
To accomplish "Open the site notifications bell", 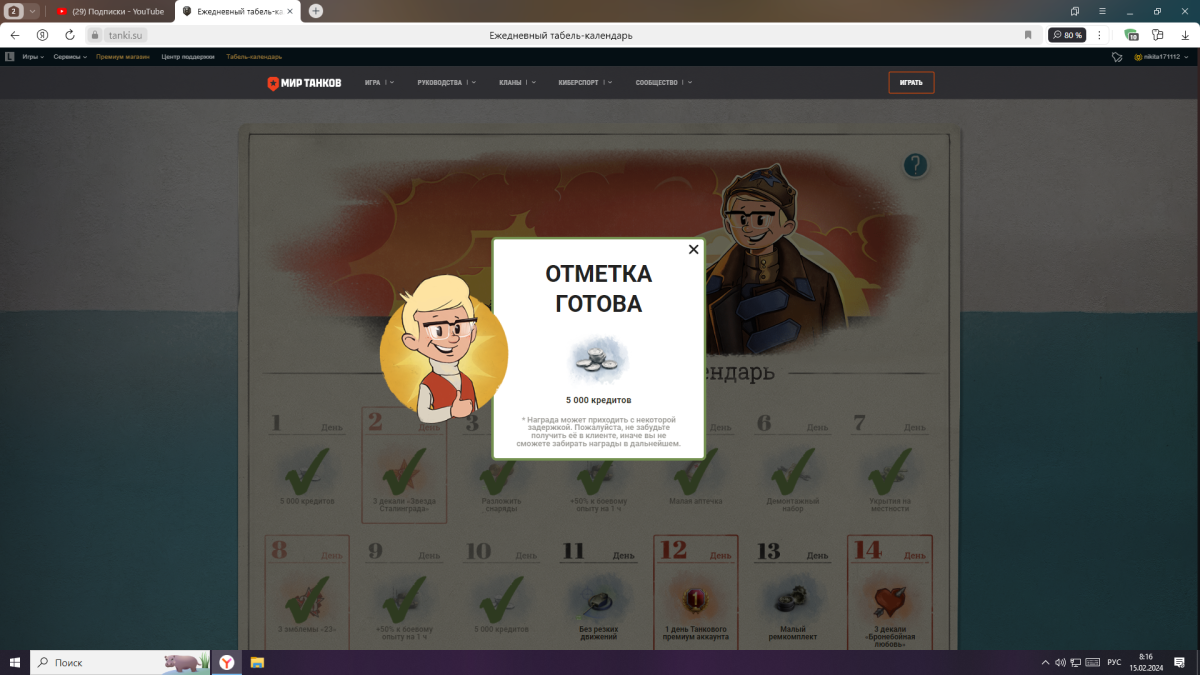I will tap(1117, 57).
